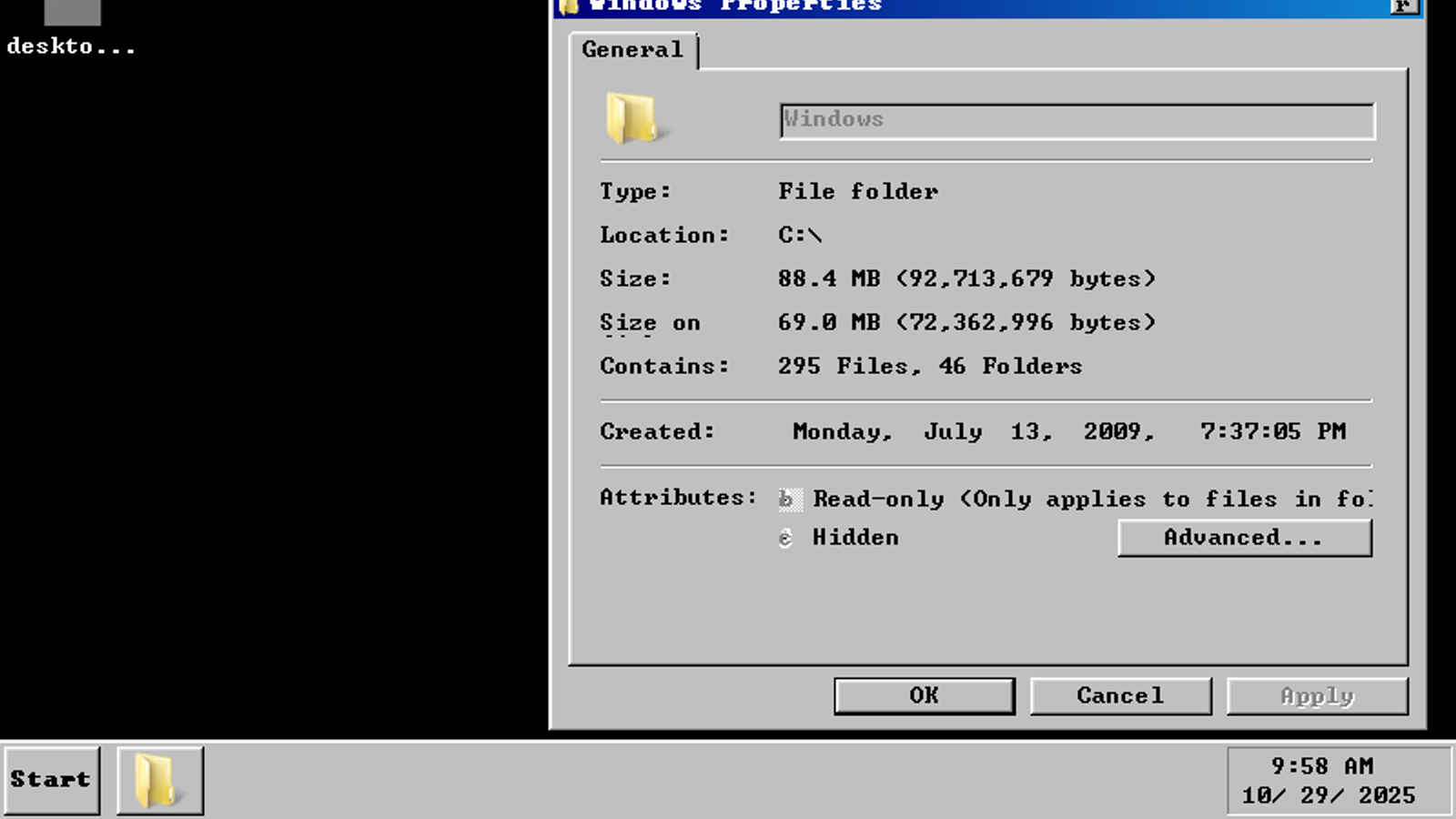Click the greyed-out Apply button
1456x819 pixels.
click(x=1317, y=696)
